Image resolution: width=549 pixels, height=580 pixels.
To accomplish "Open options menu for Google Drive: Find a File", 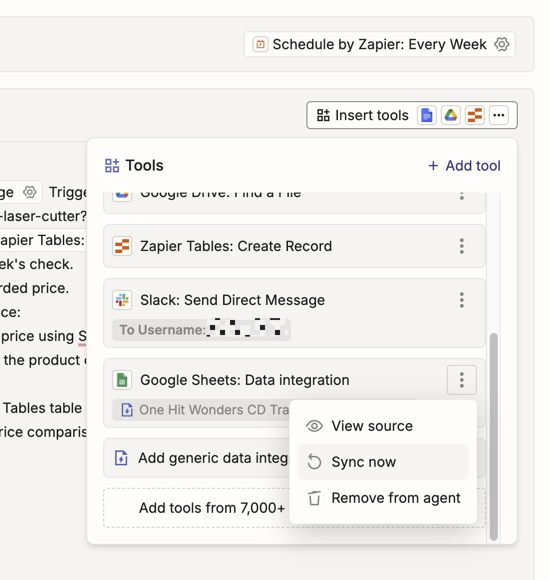I will [462, 195].
